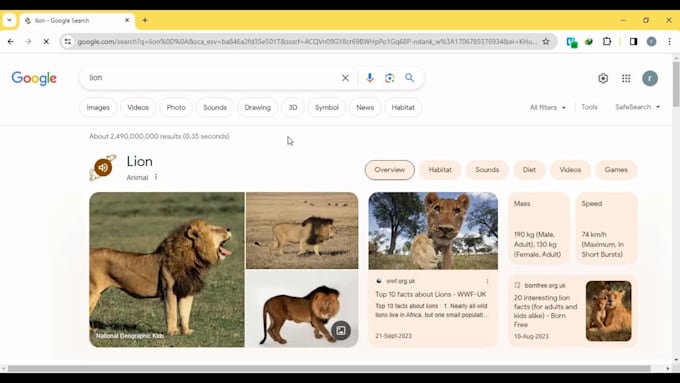Open the blue-green translate extension icon
The height and width of the screenshot is (383, 680).
tap(572, 42)
